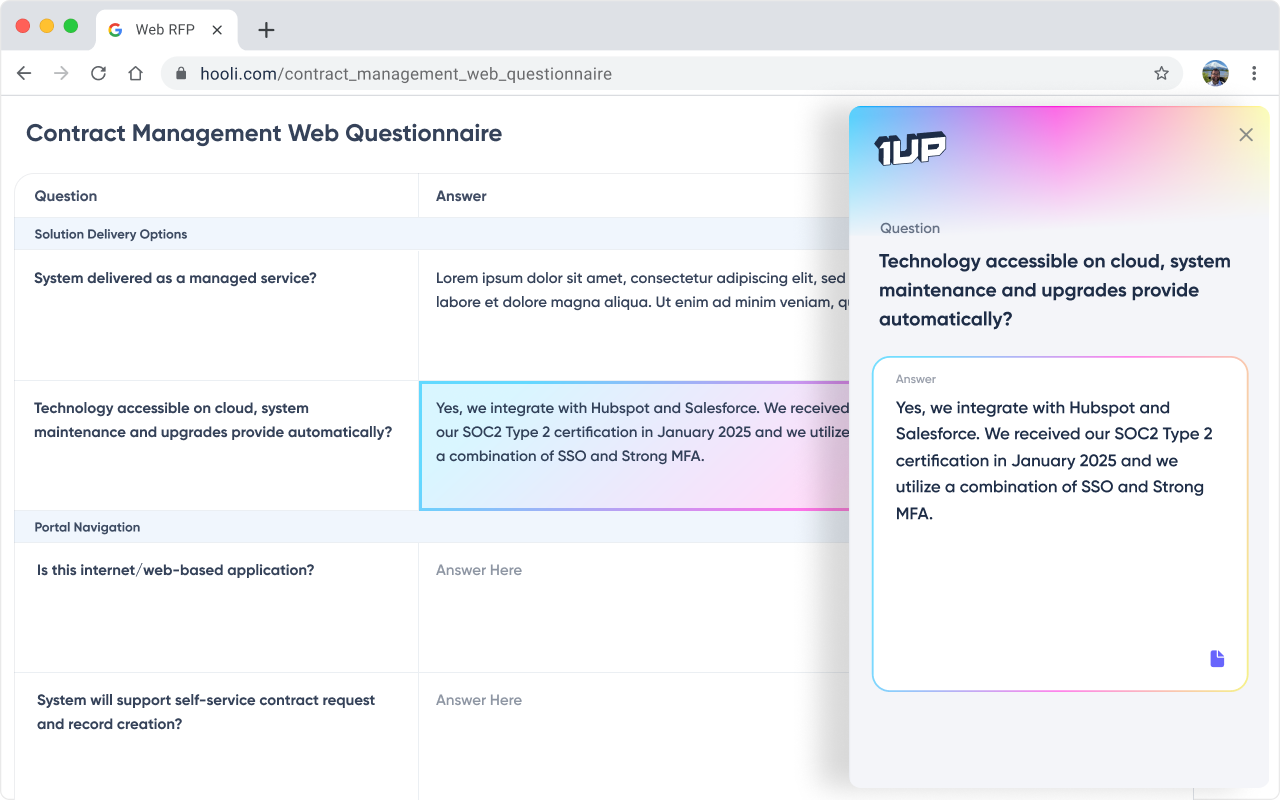Go to browser home page icon
The width and height of the screenshot is (1280, 800).
click(136, 73)
